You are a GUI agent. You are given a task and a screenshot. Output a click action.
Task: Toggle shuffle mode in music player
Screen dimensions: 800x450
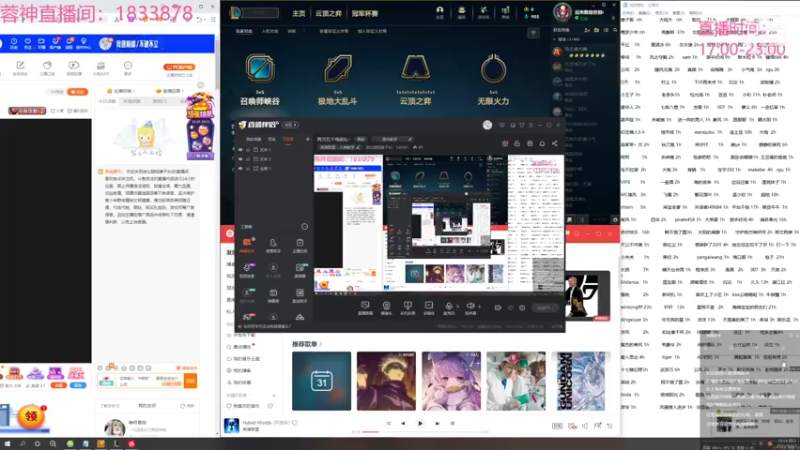(x=388, y=423)
